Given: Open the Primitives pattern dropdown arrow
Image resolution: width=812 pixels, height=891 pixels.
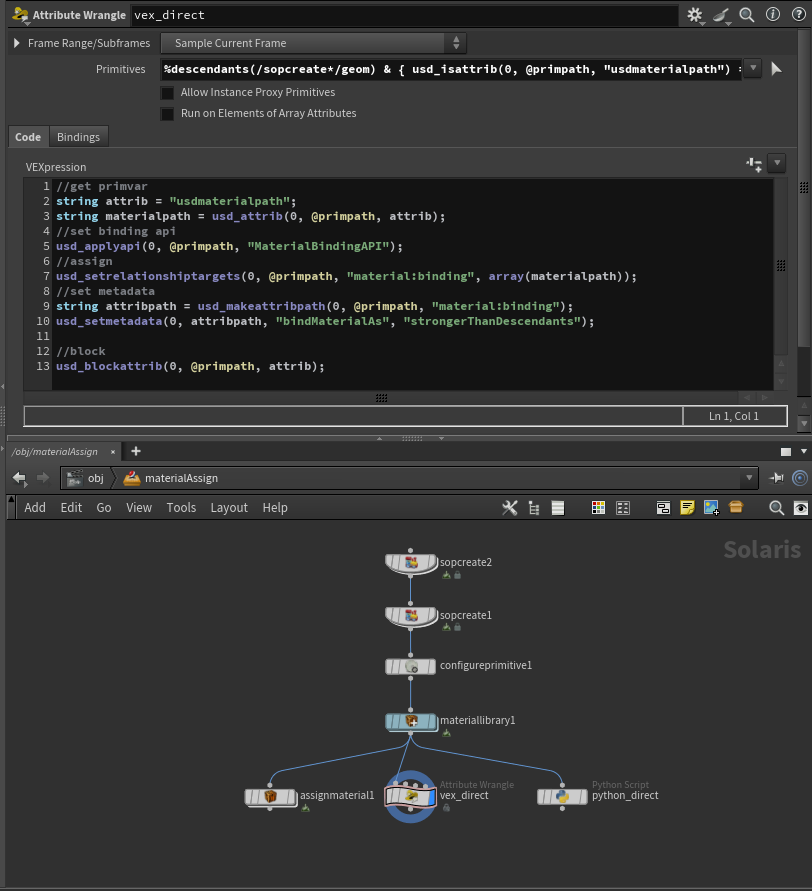Looking at the screenshot, I should 752,69.
